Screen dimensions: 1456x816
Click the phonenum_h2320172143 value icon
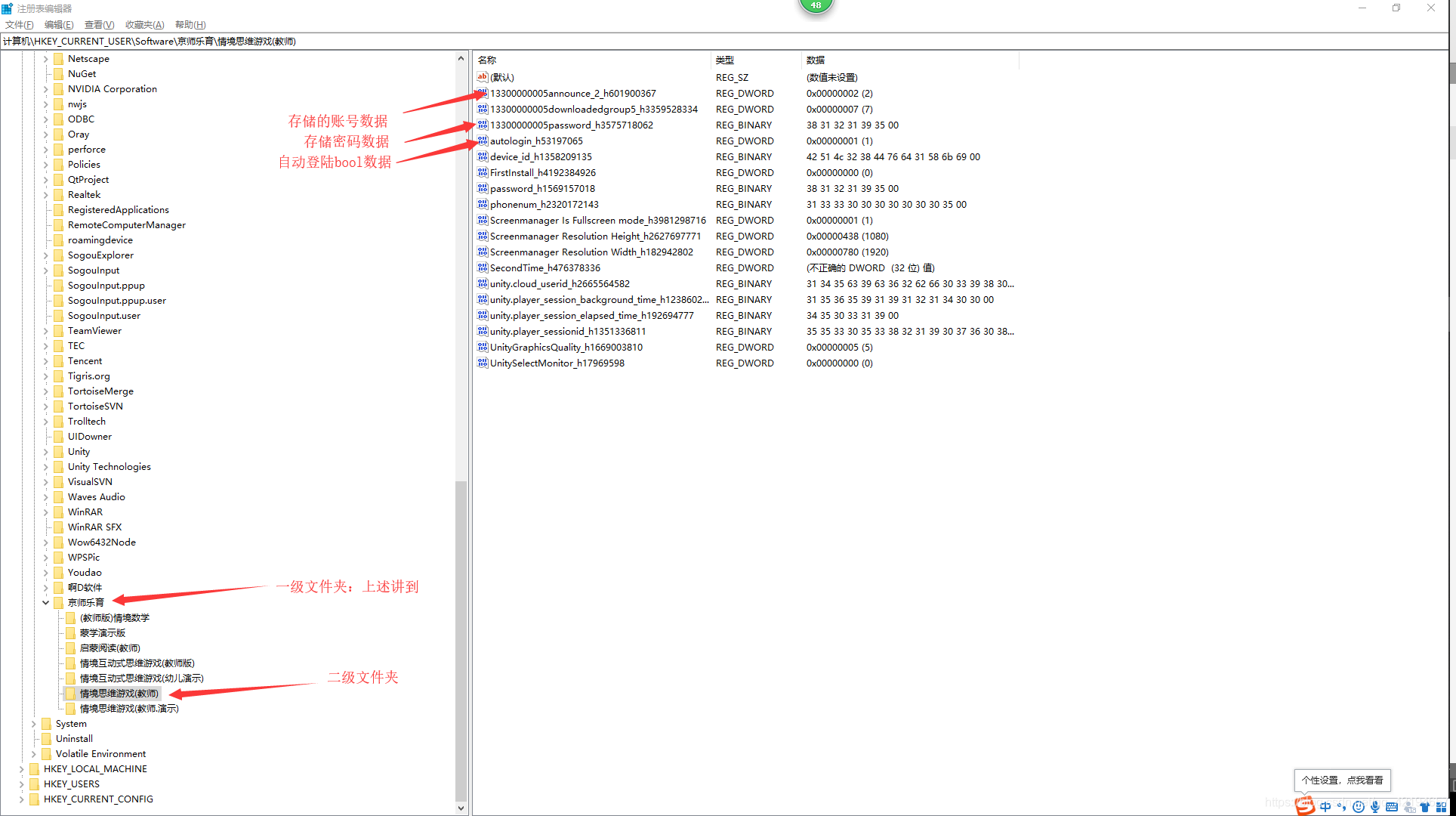click(x=483, y=204)
